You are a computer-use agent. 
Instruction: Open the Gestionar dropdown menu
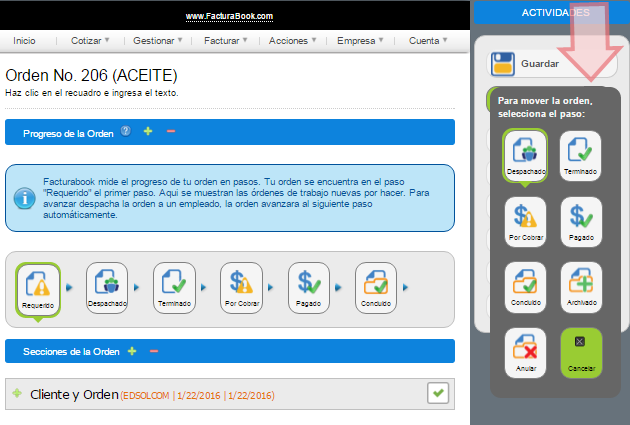click(x=158, y=41)
